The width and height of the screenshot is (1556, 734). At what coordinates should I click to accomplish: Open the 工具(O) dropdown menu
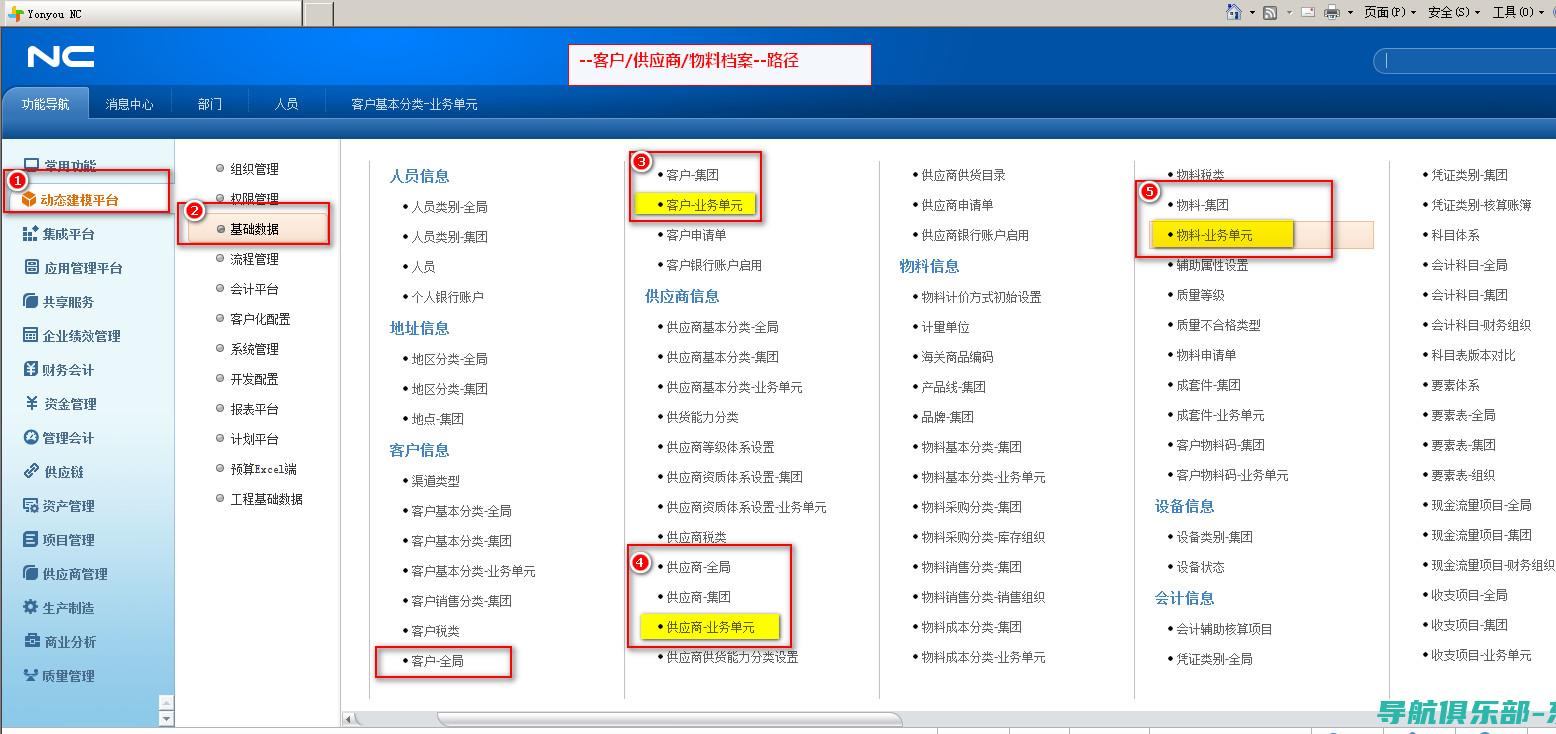(x=1518, y=12)
